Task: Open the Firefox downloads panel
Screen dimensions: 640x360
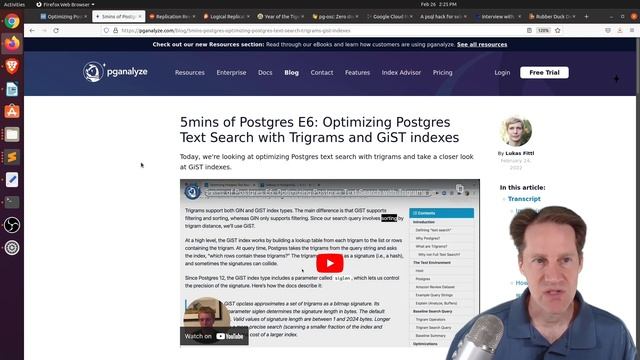Action: [x=620, y=31]
